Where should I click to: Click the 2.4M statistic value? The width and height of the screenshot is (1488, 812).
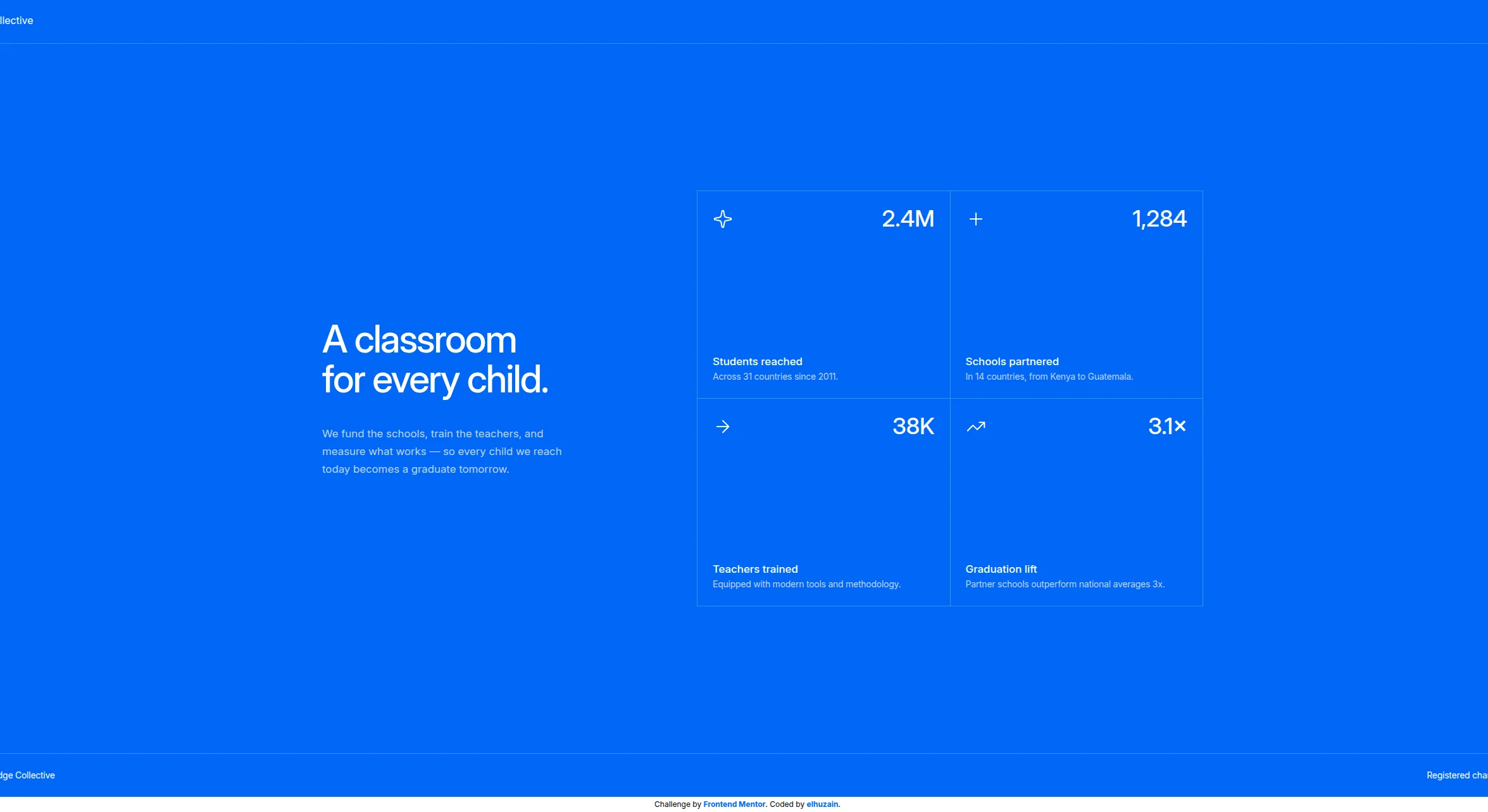908,219
